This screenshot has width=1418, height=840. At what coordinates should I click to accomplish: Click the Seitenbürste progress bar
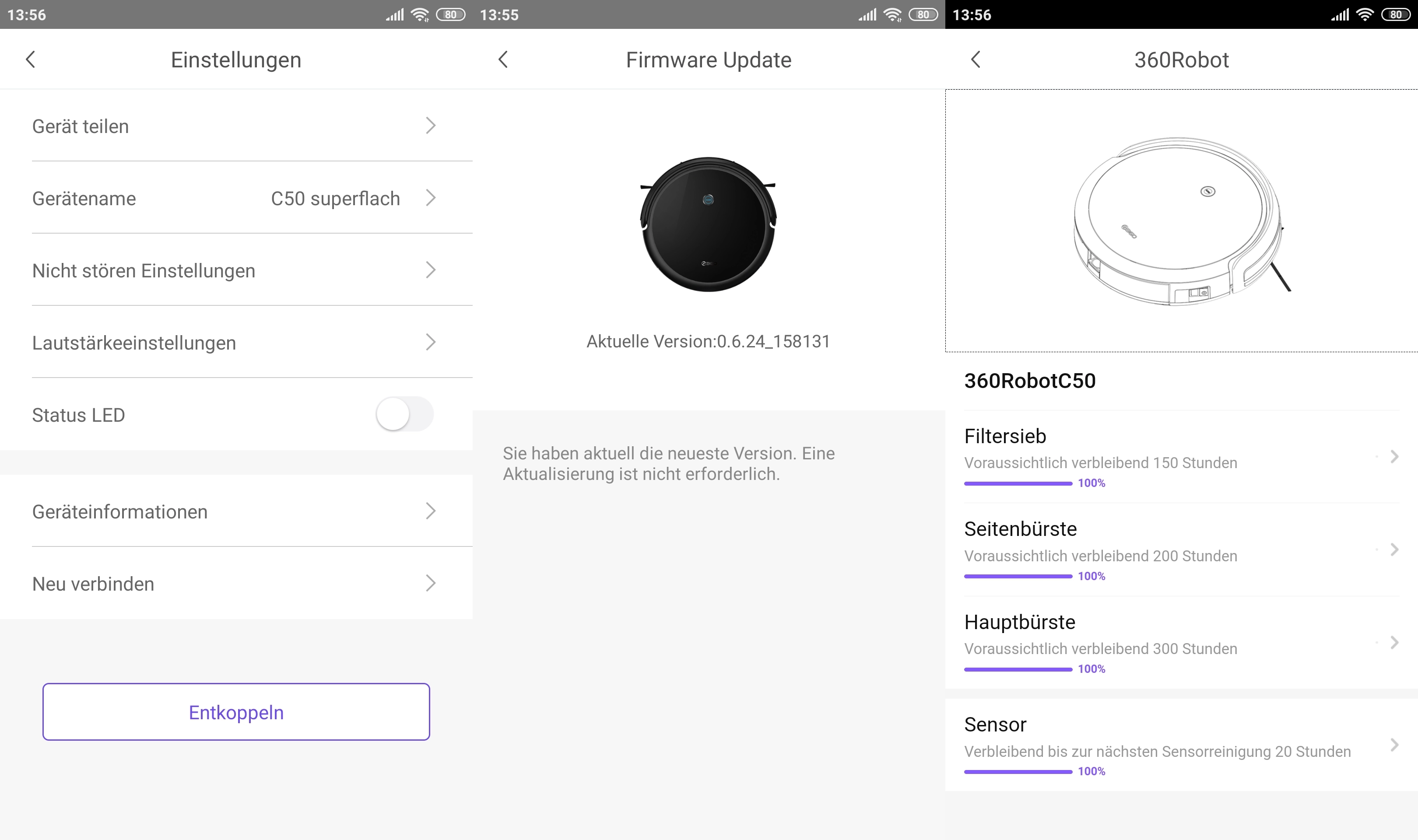click(x=1018, y=576)
